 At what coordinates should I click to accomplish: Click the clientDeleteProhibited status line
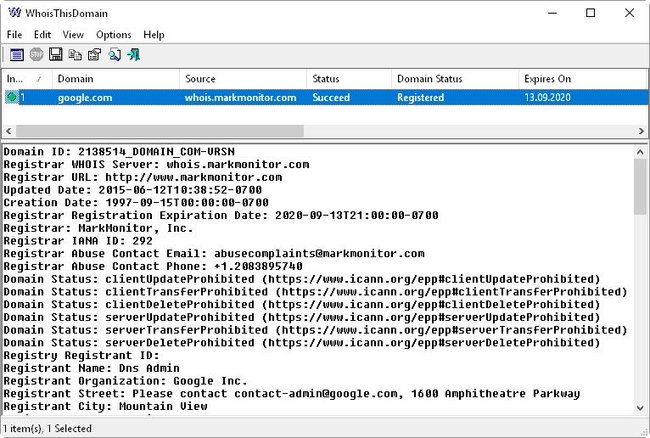302,305
